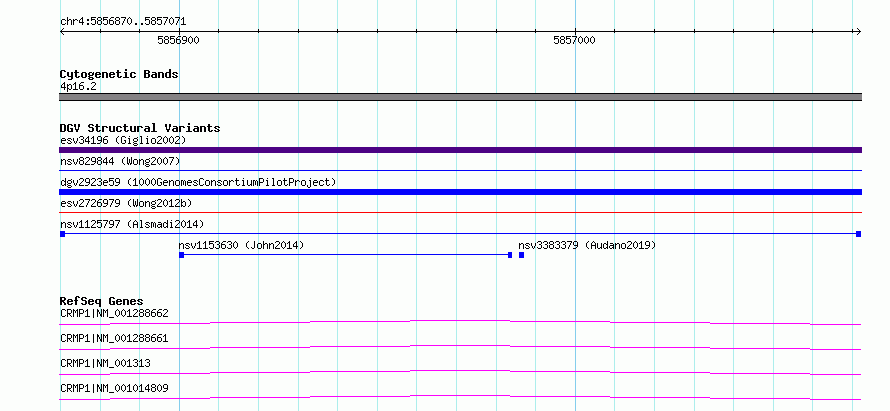The height and width of the screenshot is (411, 890).
Task: Click the esv34196 (Giglio2002) label
Action: tap(123, 140)
